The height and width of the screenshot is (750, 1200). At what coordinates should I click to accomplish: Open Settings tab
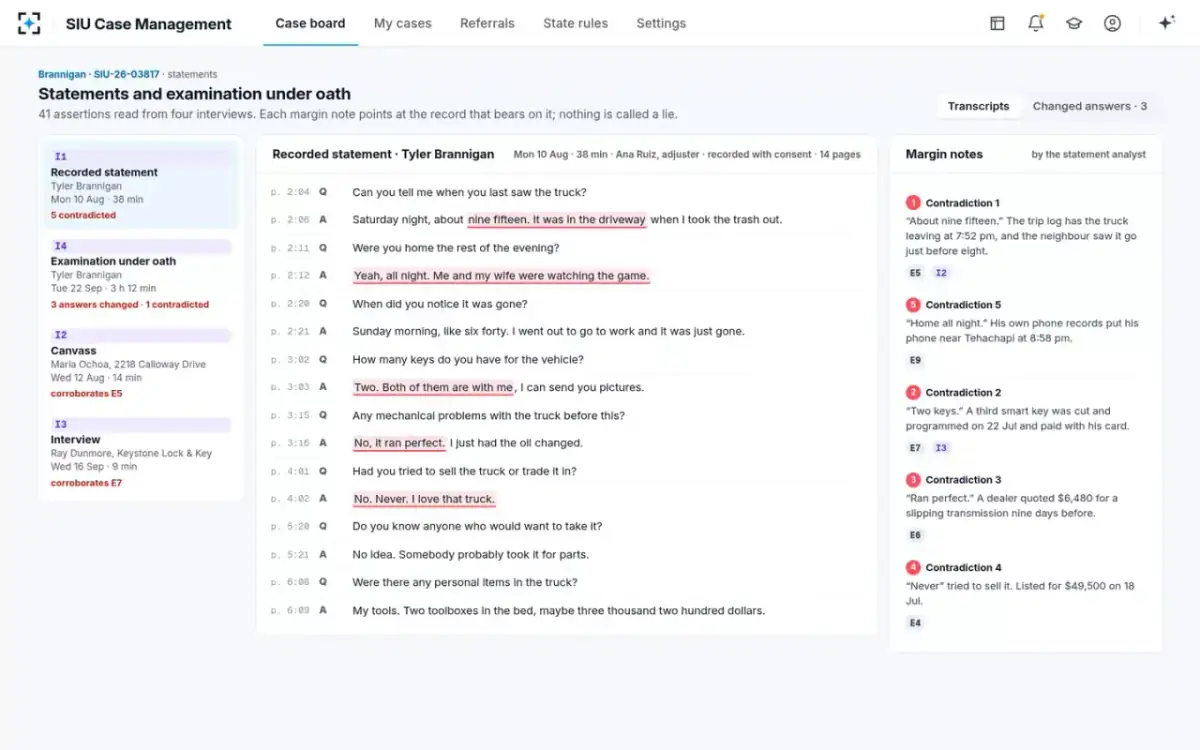(x=661, y=23)
